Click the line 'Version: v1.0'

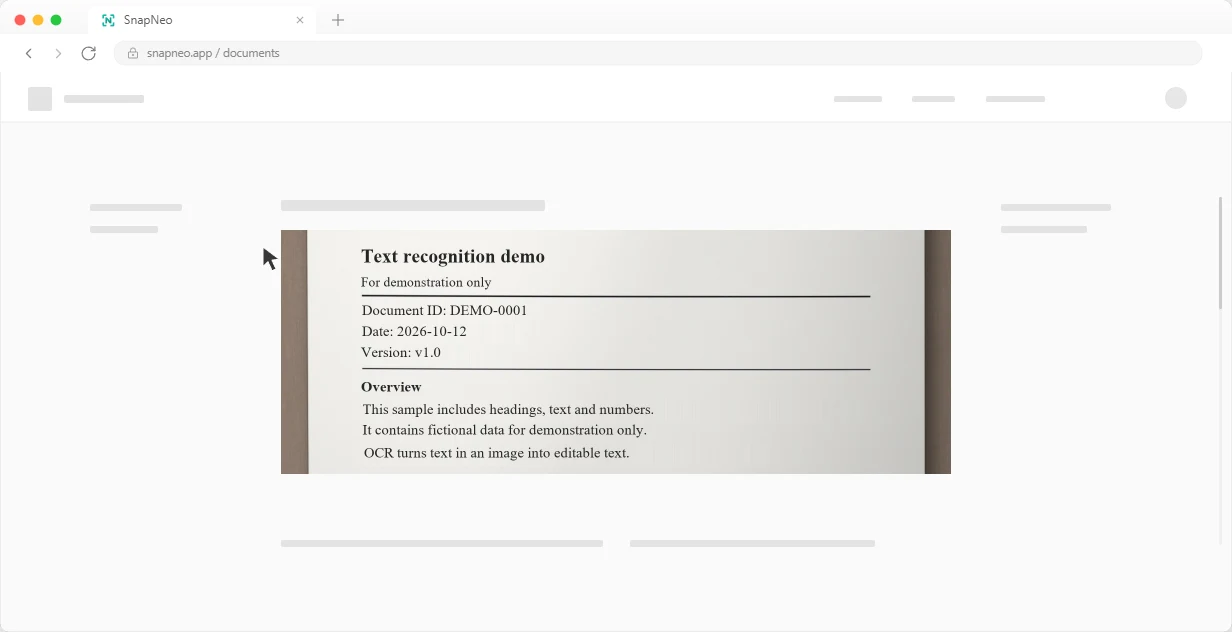(401, 352)
